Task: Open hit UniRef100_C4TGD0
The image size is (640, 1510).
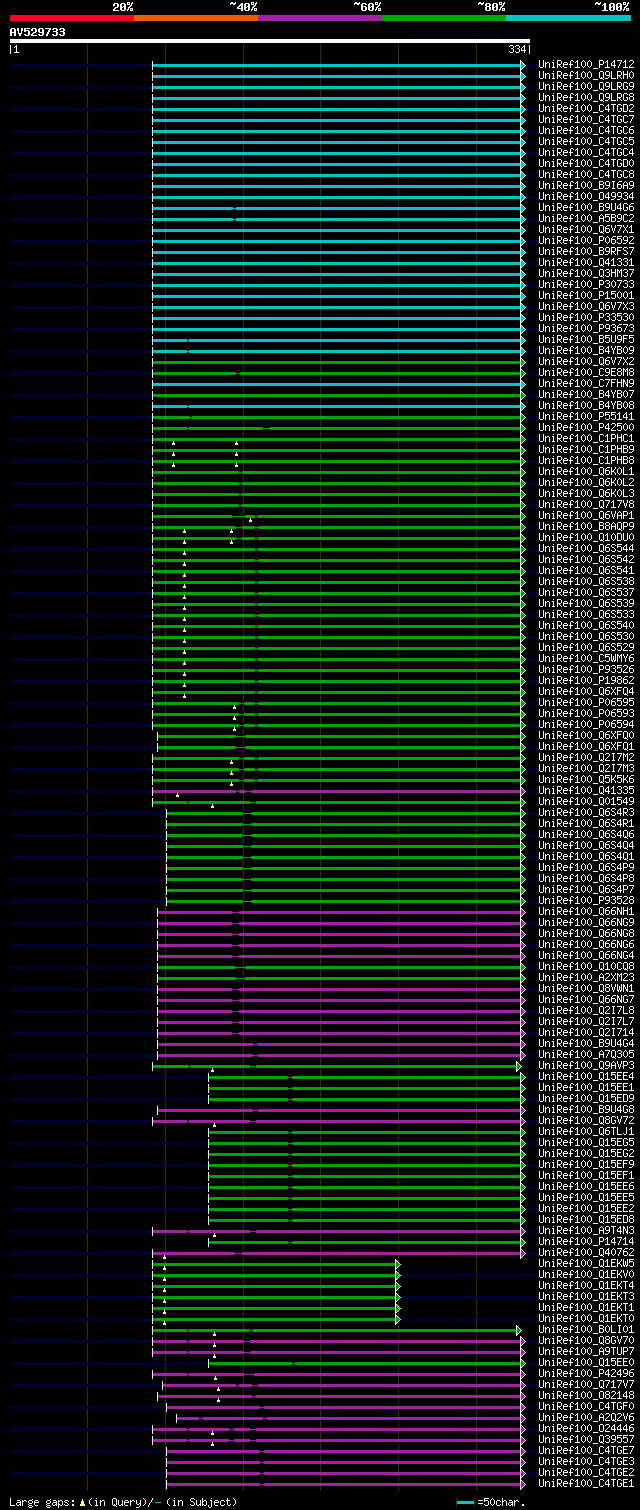Action: click(586, 163)
